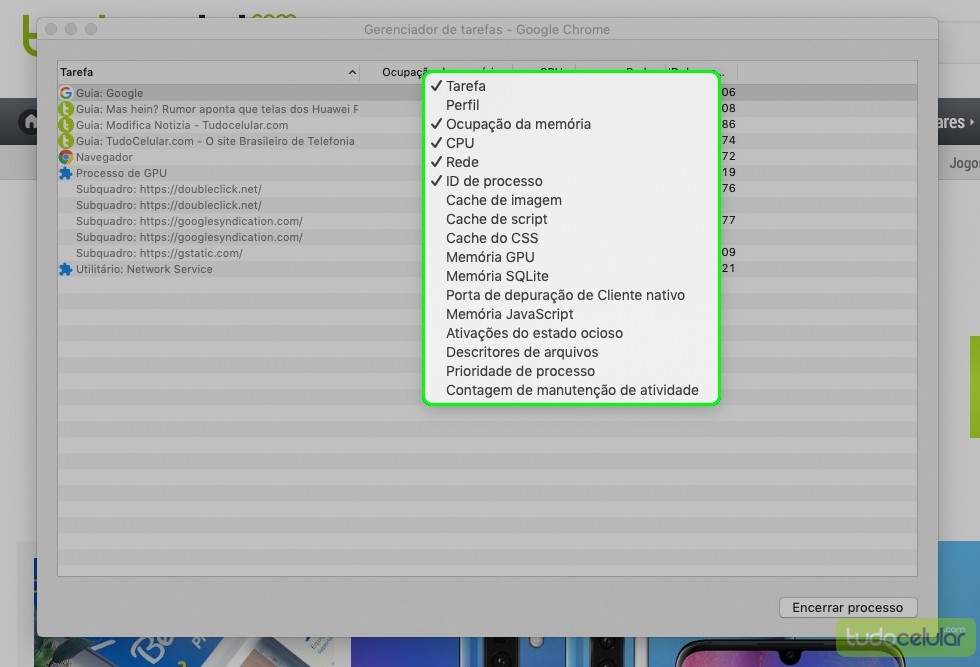Click the Tarefa column header

(200, 72)
